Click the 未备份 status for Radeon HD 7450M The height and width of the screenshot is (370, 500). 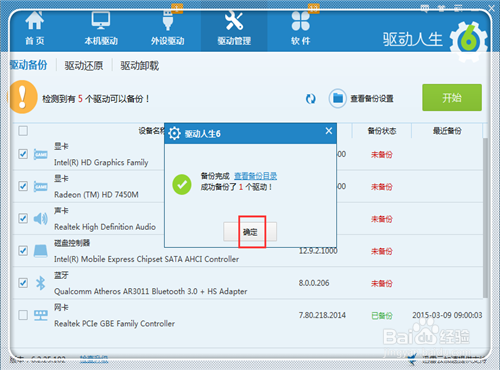click(382, 187)
